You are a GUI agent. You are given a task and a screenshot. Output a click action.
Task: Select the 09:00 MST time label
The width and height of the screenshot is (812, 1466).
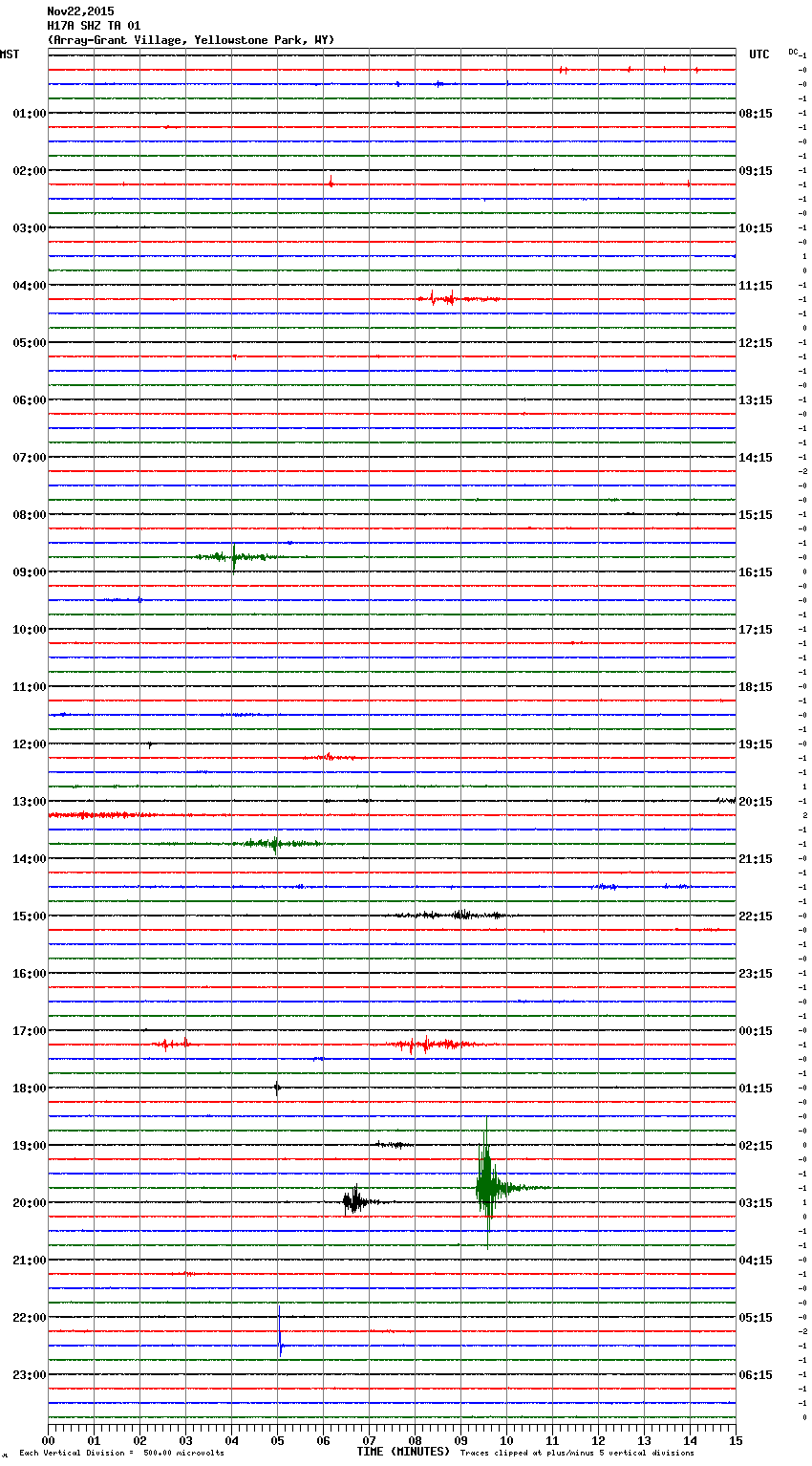pyautogui.click(x=29, y=572)
